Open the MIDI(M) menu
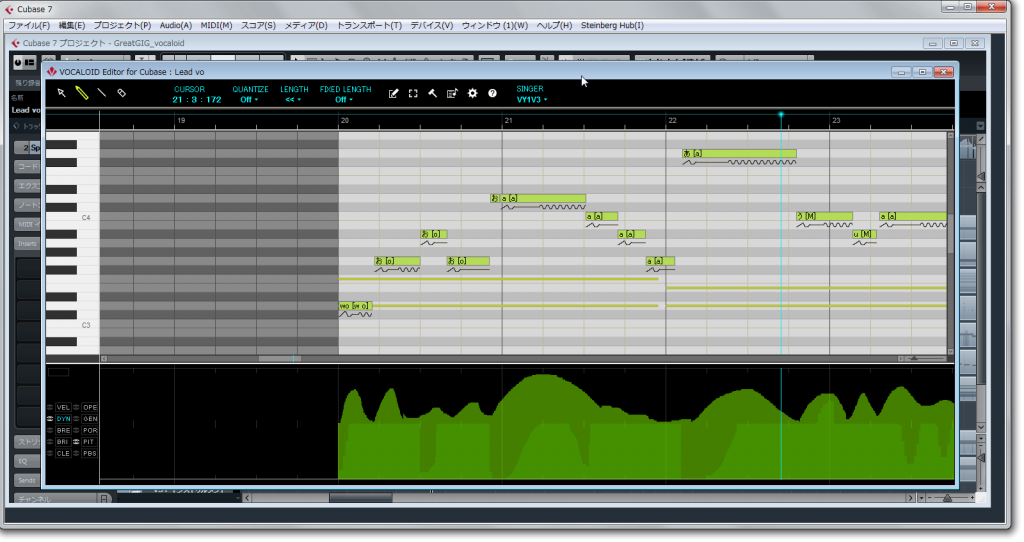The image size is (1024, 542). [216, 25]
